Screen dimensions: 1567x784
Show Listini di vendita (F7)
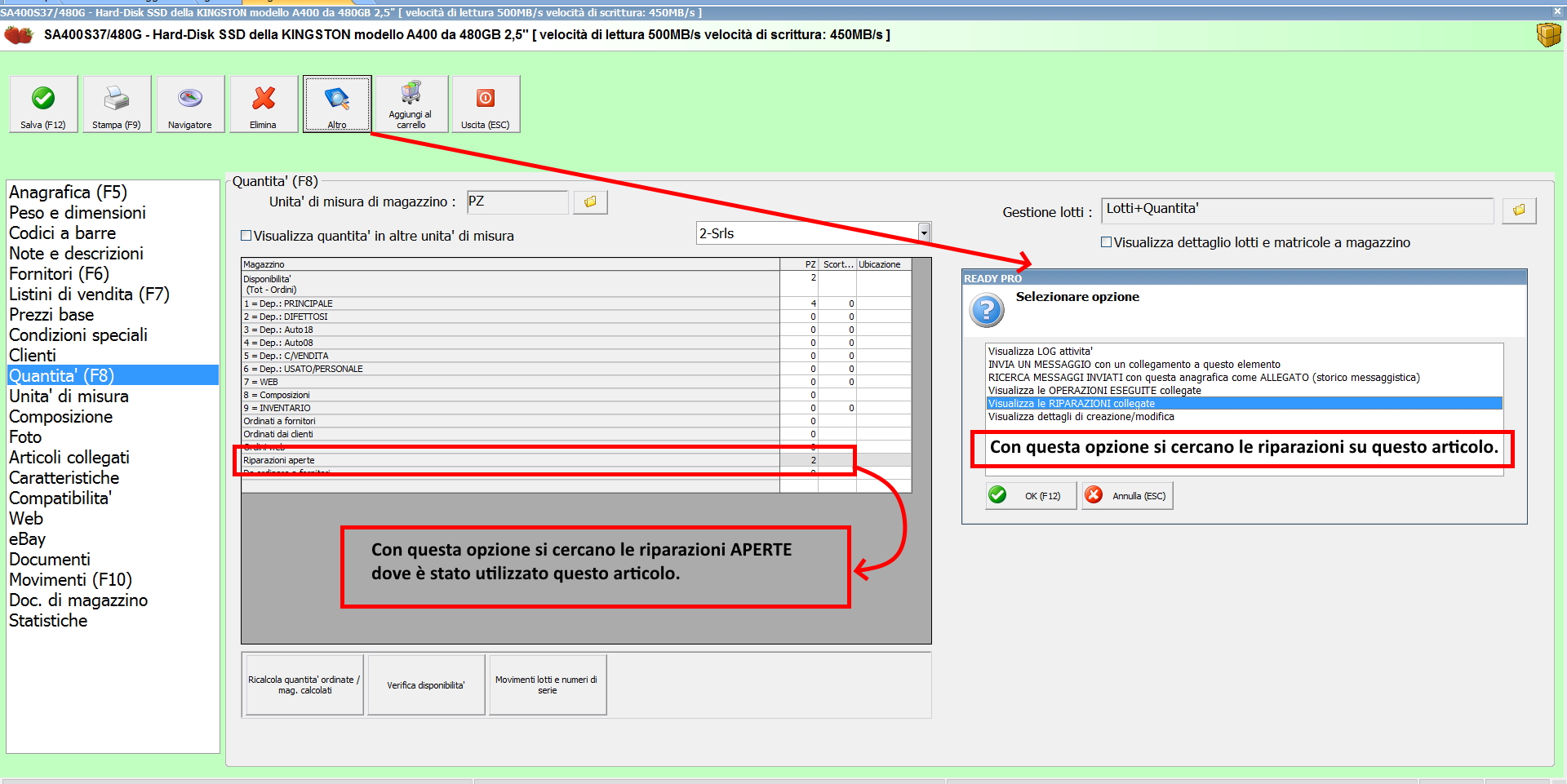tap(89, 294)
